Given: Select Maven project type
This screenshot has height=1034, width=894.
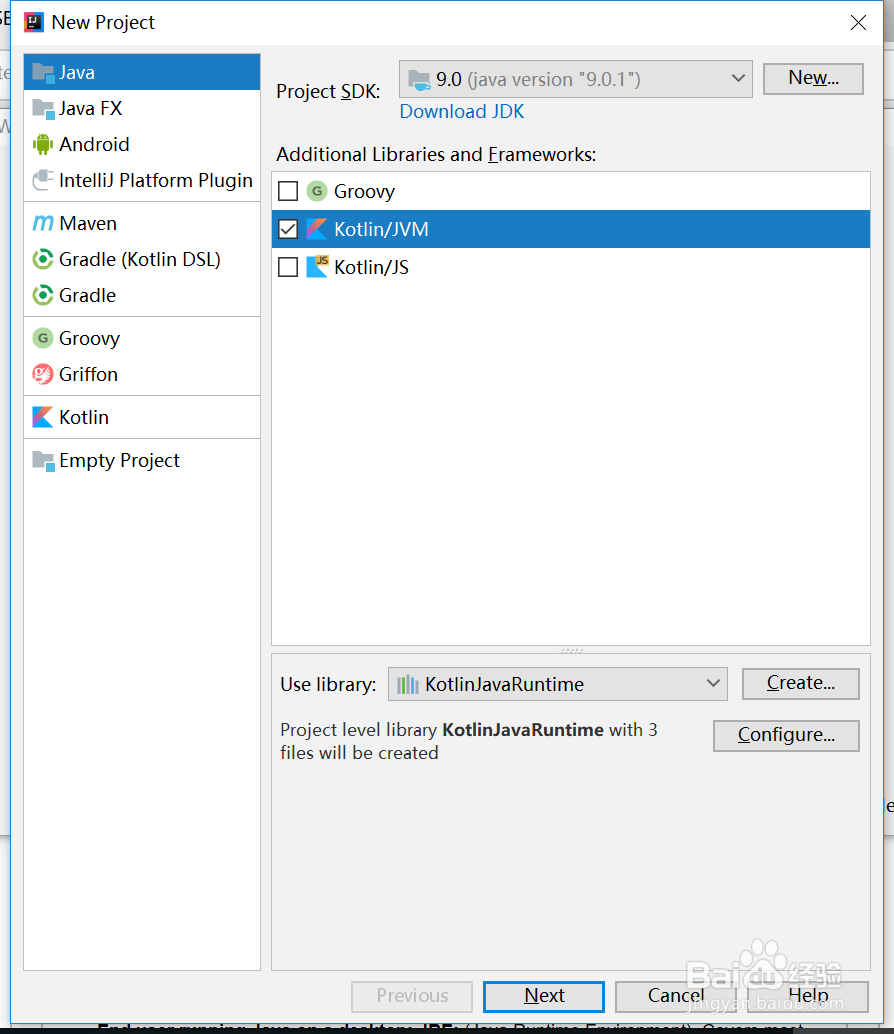Looking at the screenshot, I should 142,223.
